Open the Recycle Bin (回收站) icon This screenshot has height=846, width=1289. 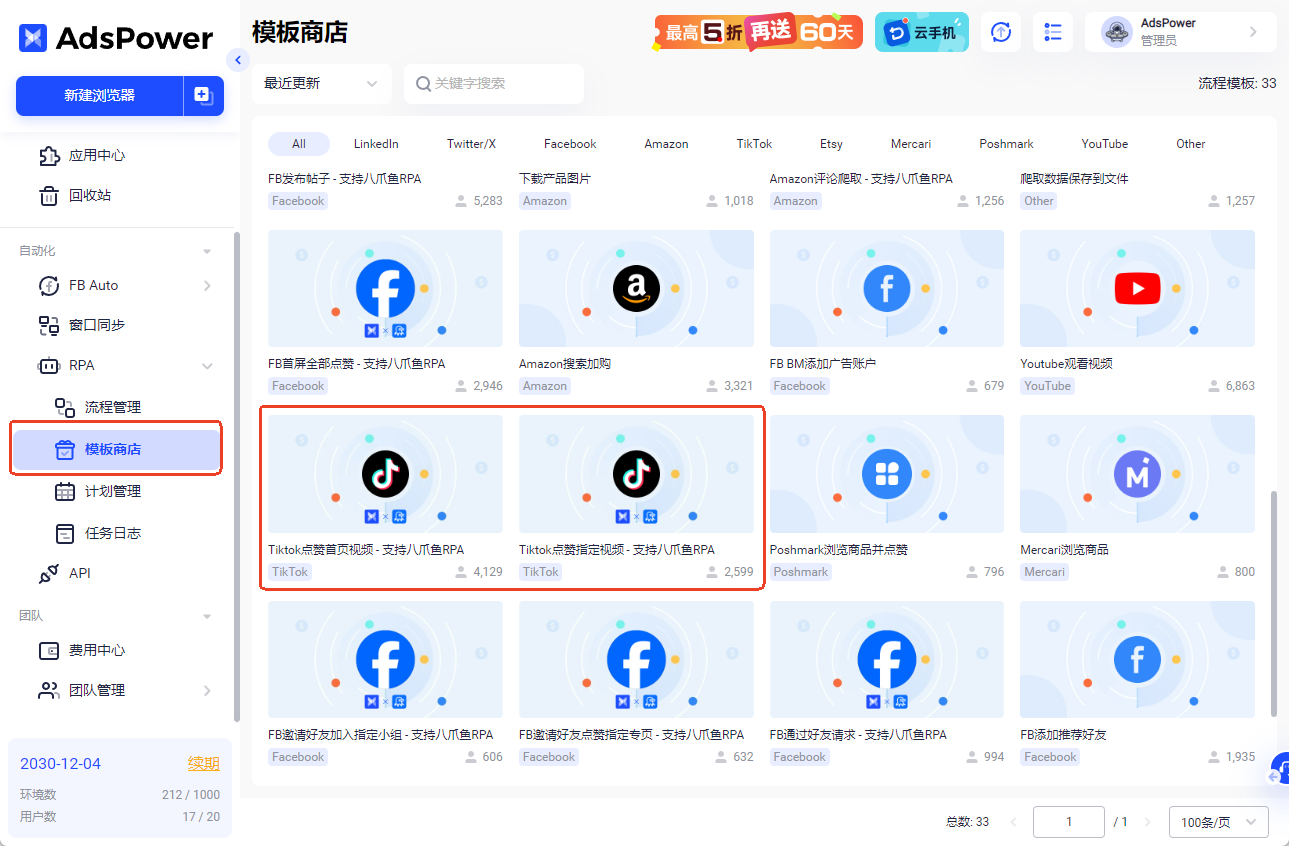click(x=49, y=195)
